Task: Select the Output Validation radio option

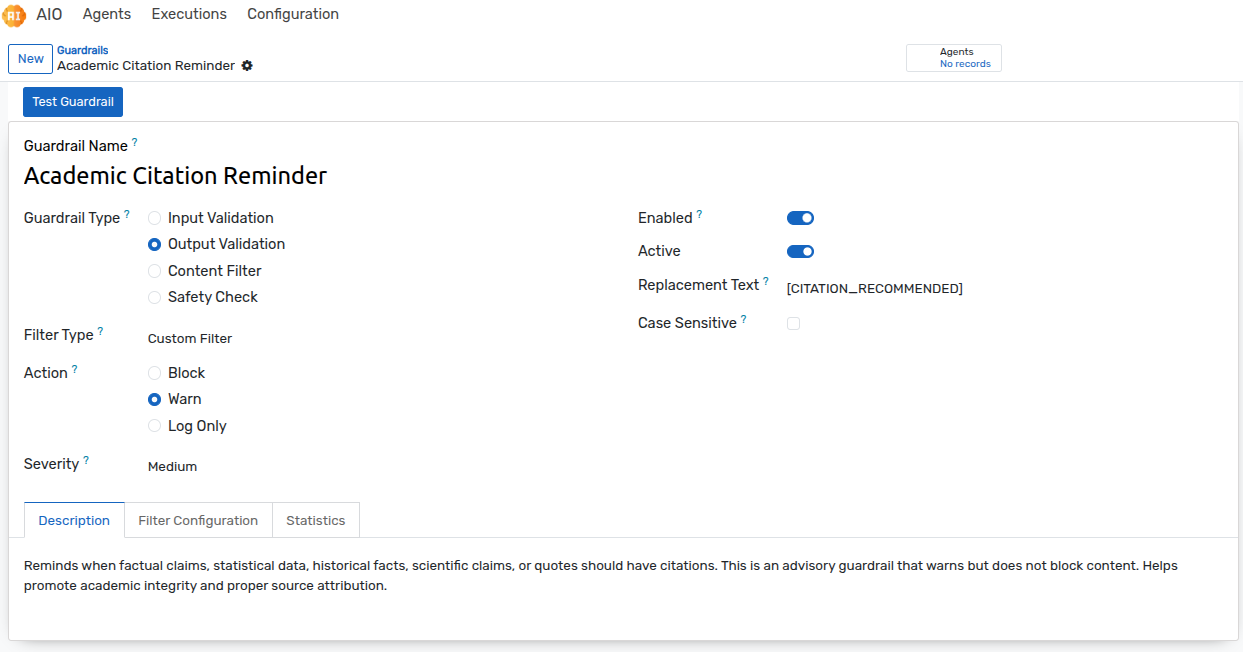Action: pos(154,244)
